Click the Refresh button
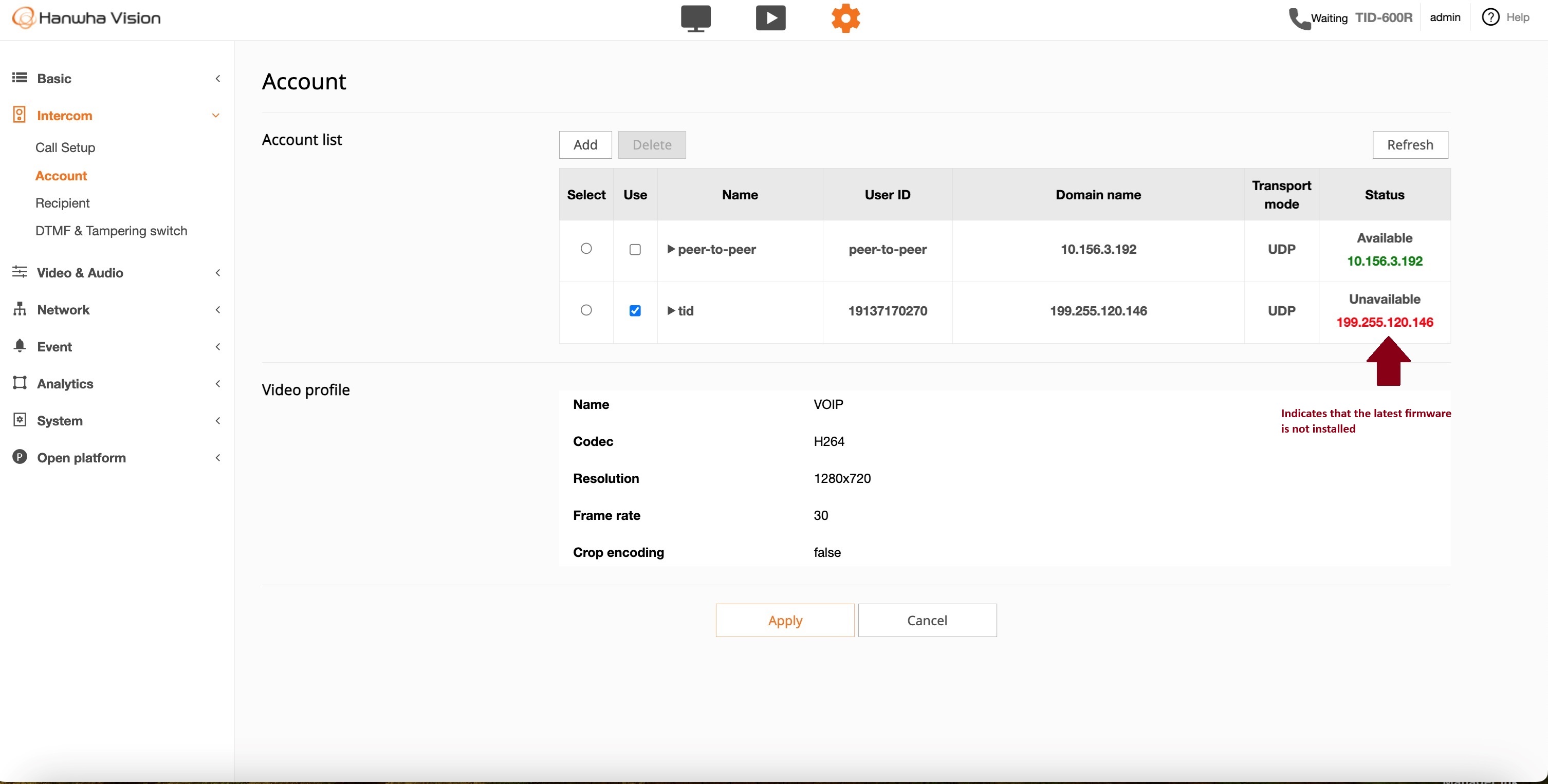Image resolution: width=1548 pixels, height=784 pixels. coord(1410,145)
